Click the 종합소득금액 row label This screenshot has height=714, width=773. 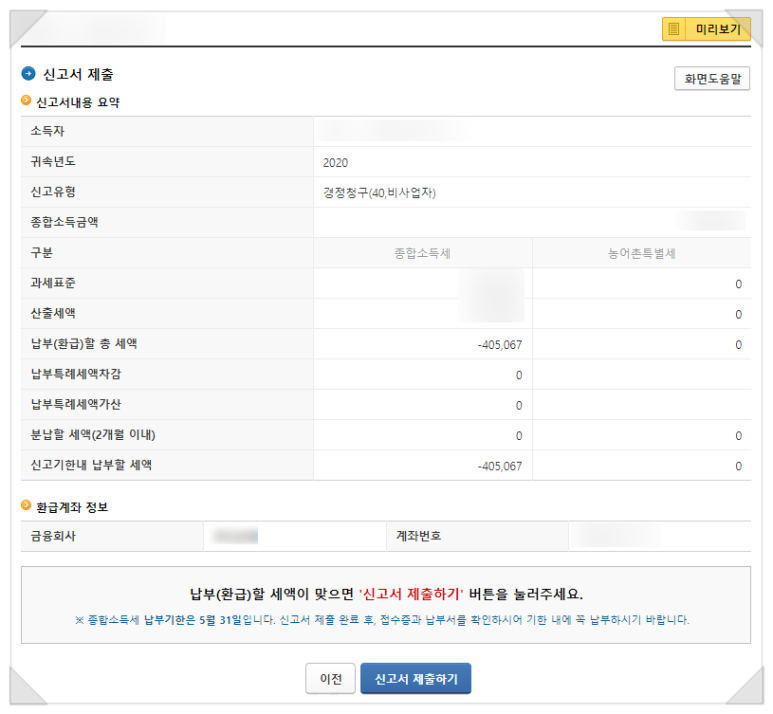(x=64, y=222)
